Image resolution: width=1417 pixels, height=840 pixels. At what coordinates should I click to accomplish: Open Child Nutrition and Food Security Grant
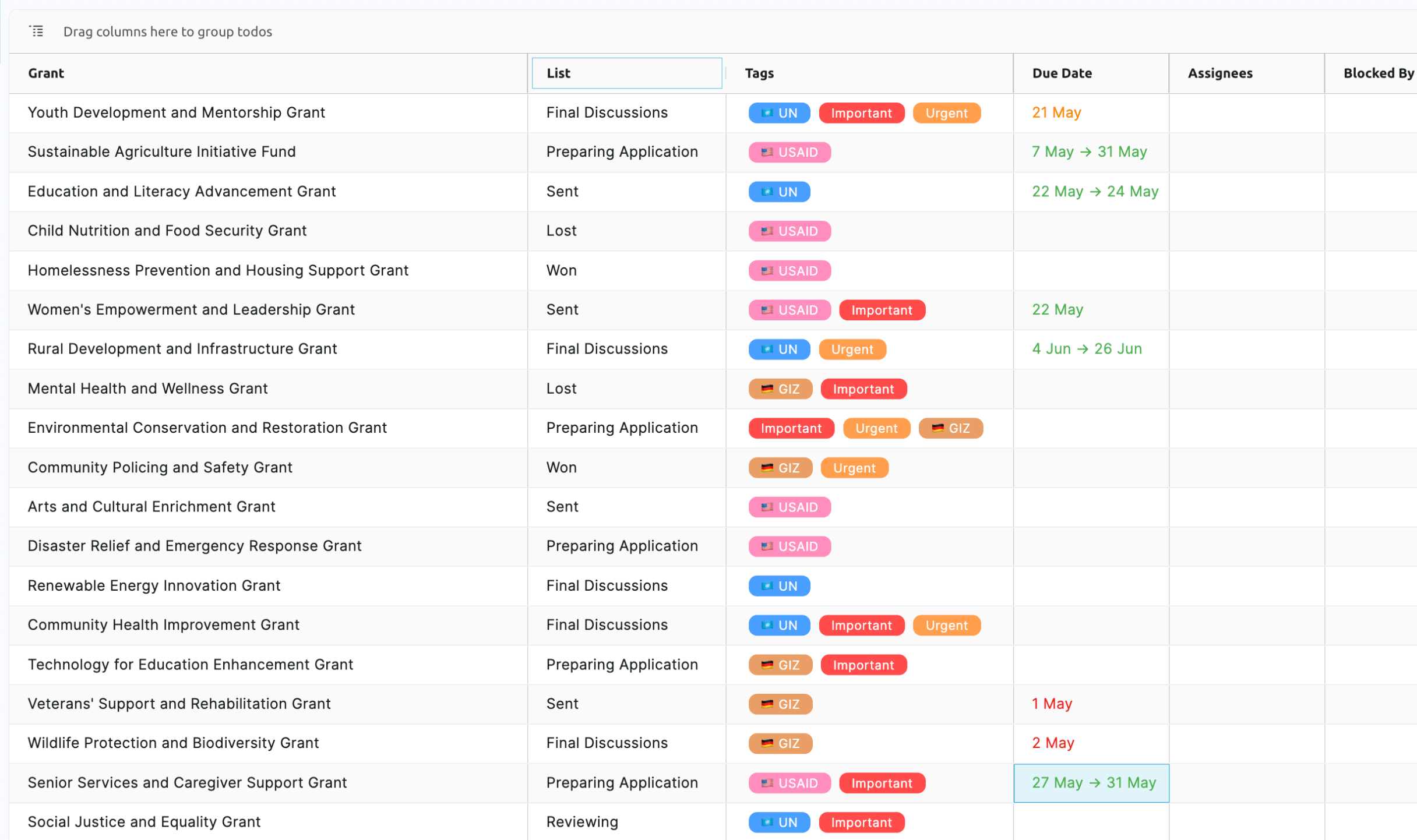pos(167,231)
